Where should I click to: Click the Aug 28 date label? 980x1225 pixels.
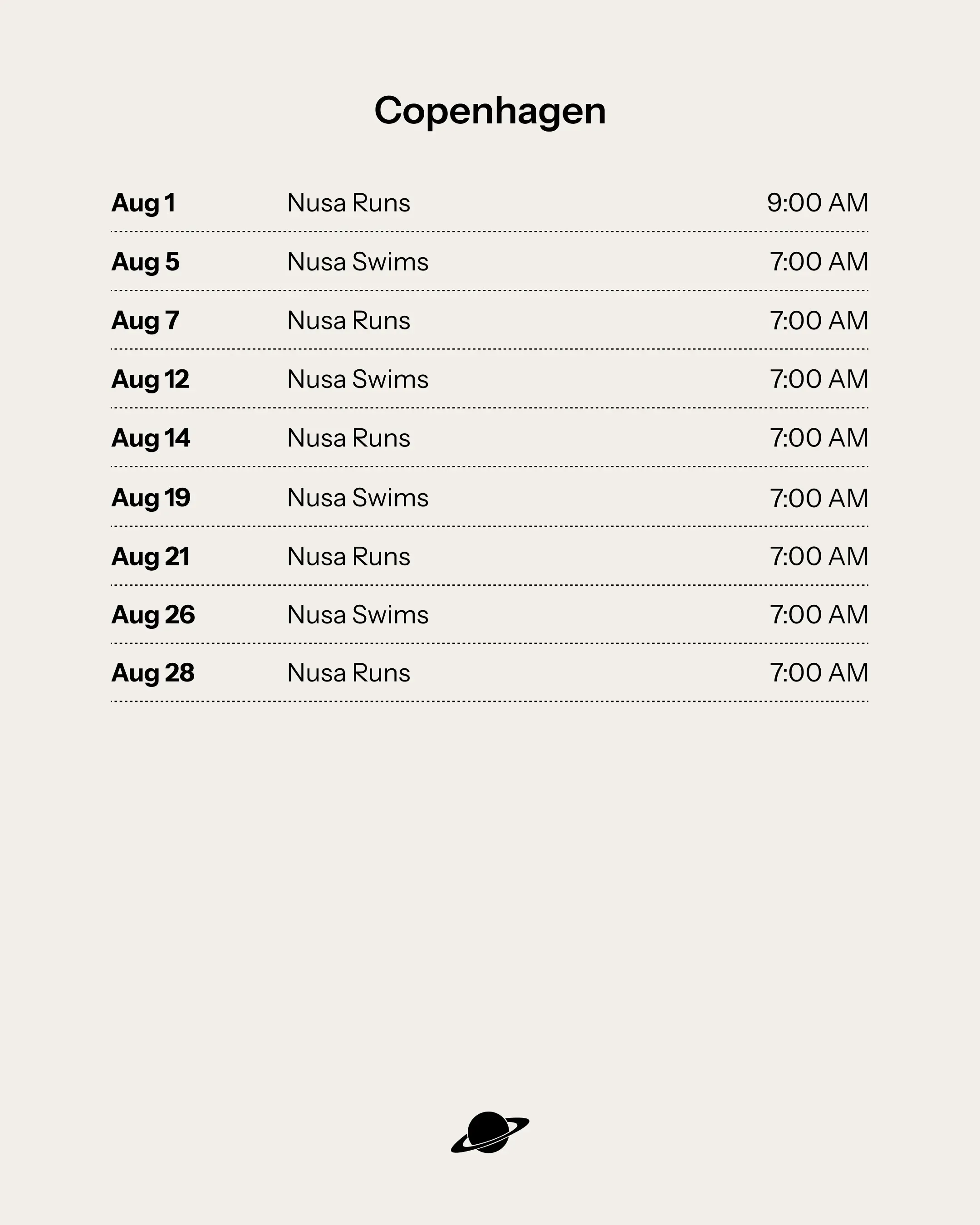point(153,673)
